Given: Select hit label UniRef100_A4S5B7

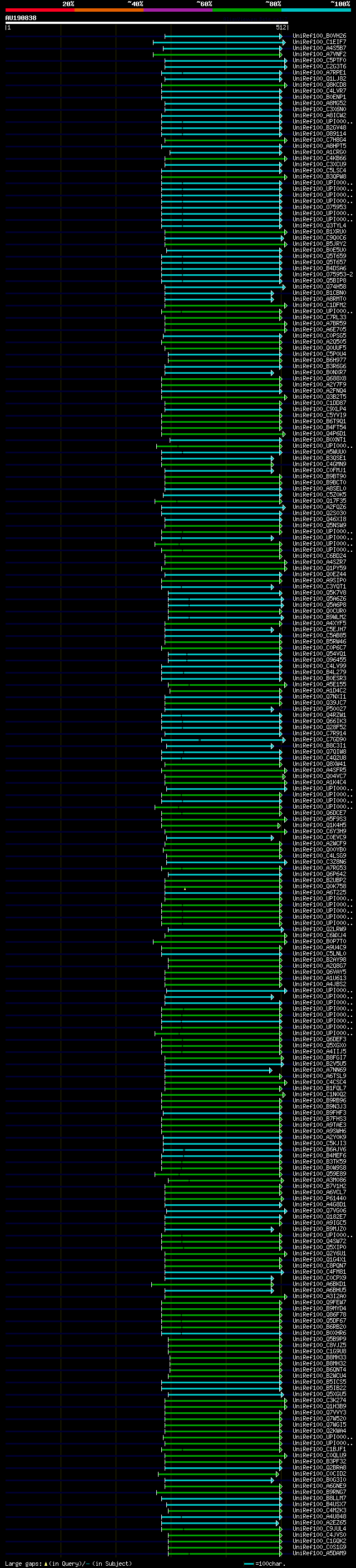Looking at the screenshot, I should [319, 48].
